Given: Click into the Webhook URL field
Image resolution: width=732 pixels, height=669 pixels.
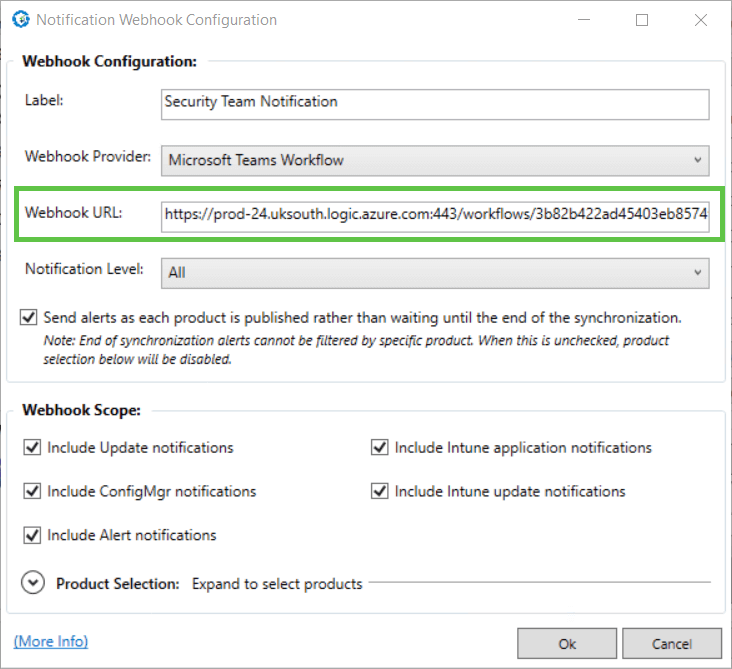Looking at the screenshot, I should coord(435,217).
